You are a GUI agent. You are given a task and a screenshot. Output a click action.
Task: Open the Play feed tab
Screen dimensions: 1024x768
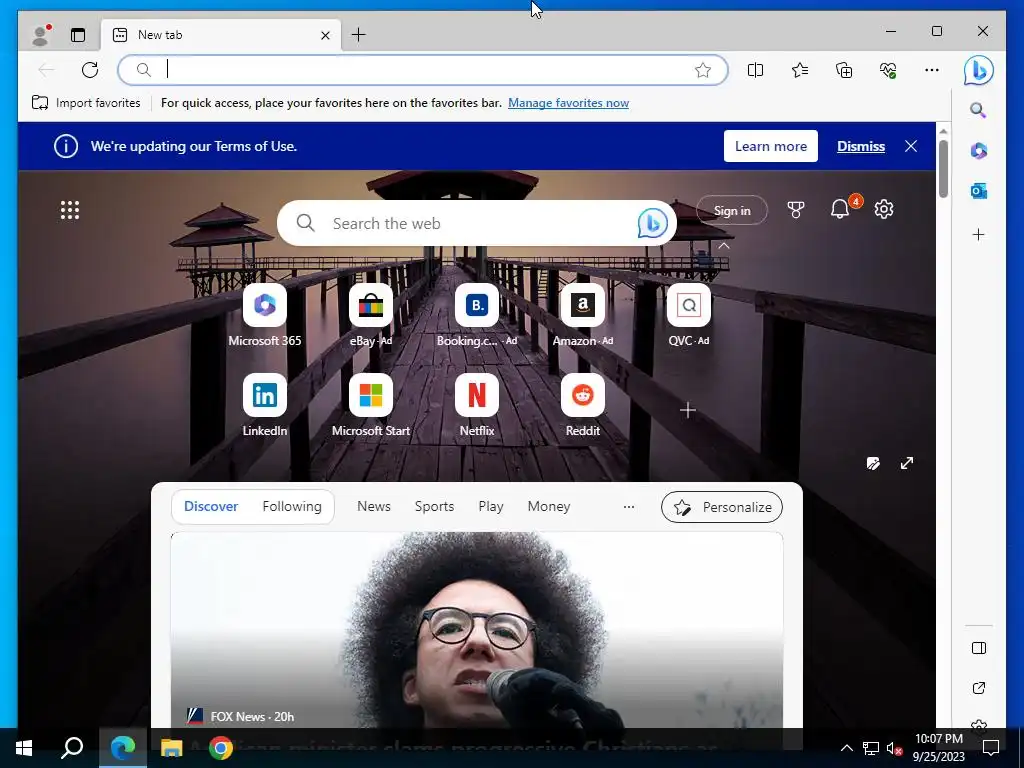pos(490,506)
